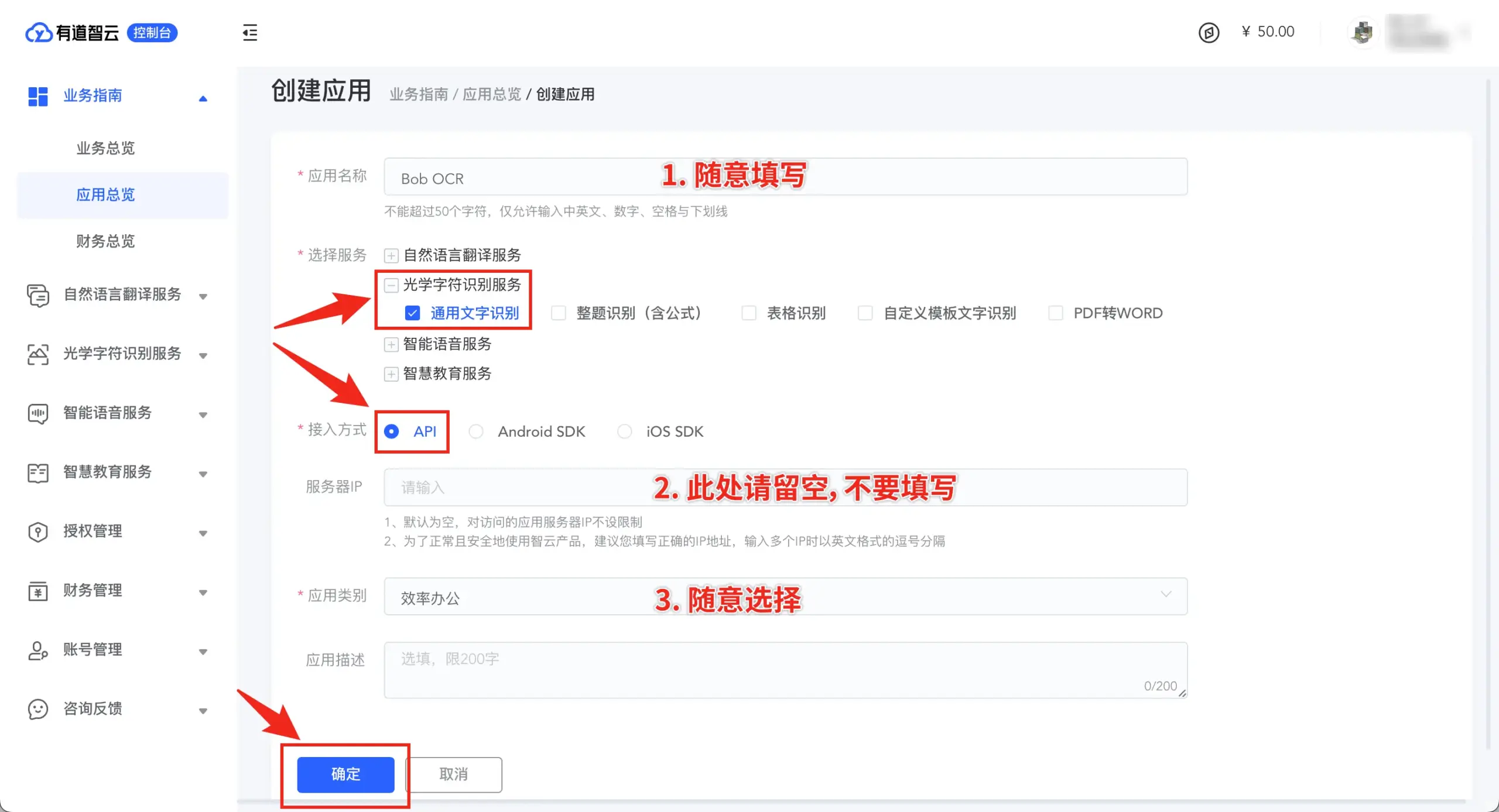1499x812 pixels.
Task: Expand the 授权管理 sidebar arrow
Action: (x=203, y=533)
